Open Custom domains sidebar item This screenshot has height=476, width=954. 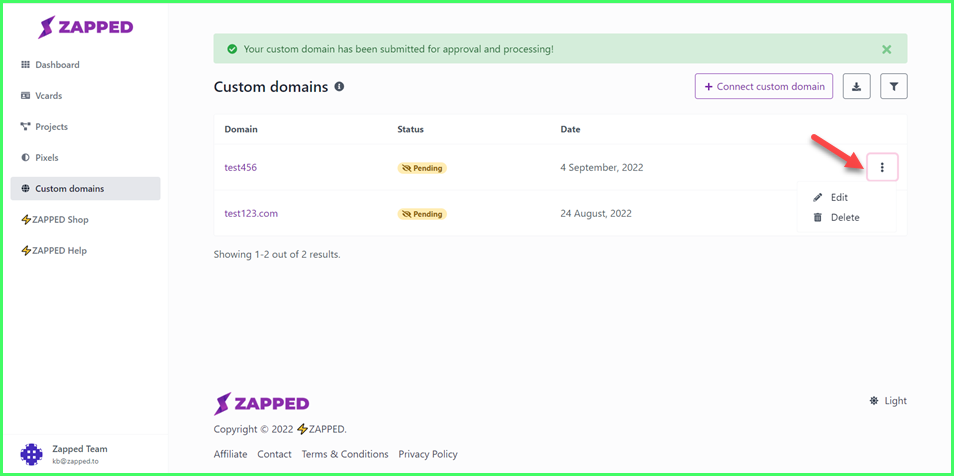(85, 189)
